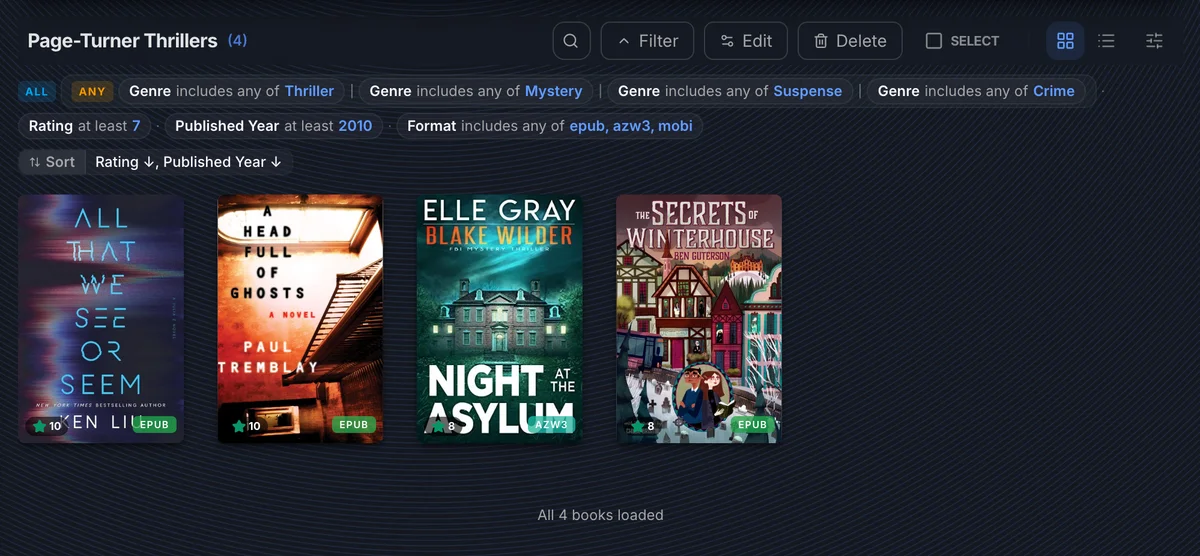Image resolution: width=1200 pixels, height=556 pixels.
Task: Click the Sort button
Action: point(52,162)
